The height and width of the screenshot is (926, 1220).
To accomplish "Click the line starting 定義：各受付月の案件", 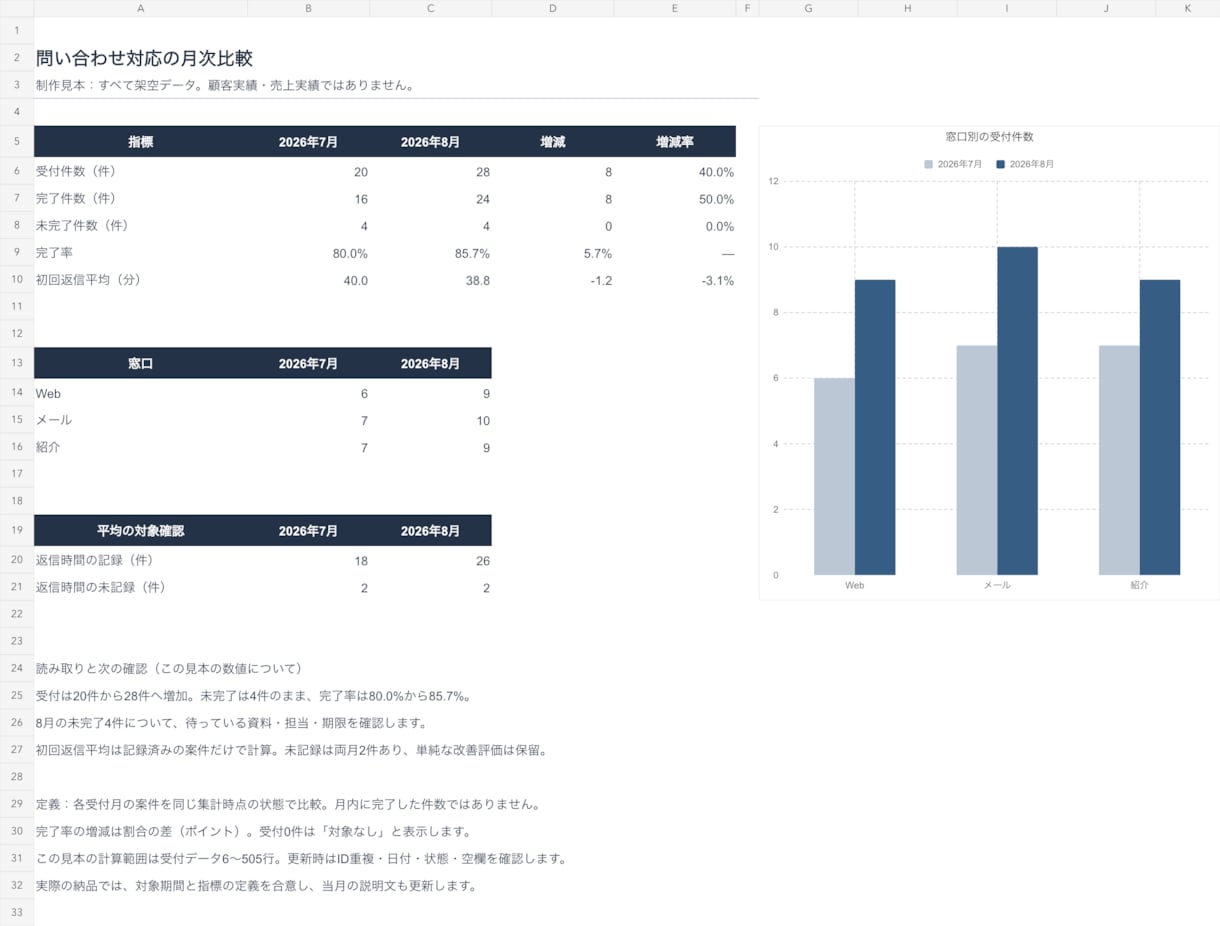I will click(288, 804).
